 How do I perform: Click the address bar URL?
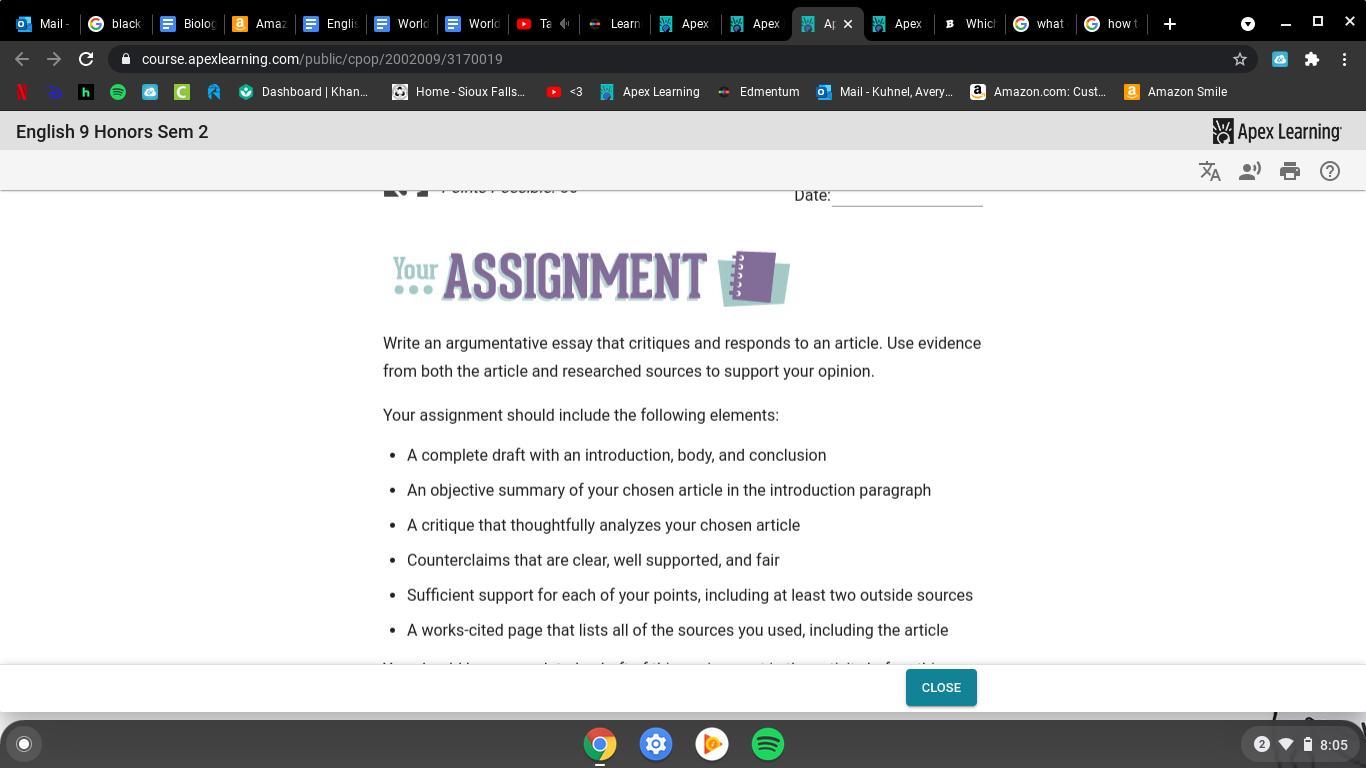[322, 59]
